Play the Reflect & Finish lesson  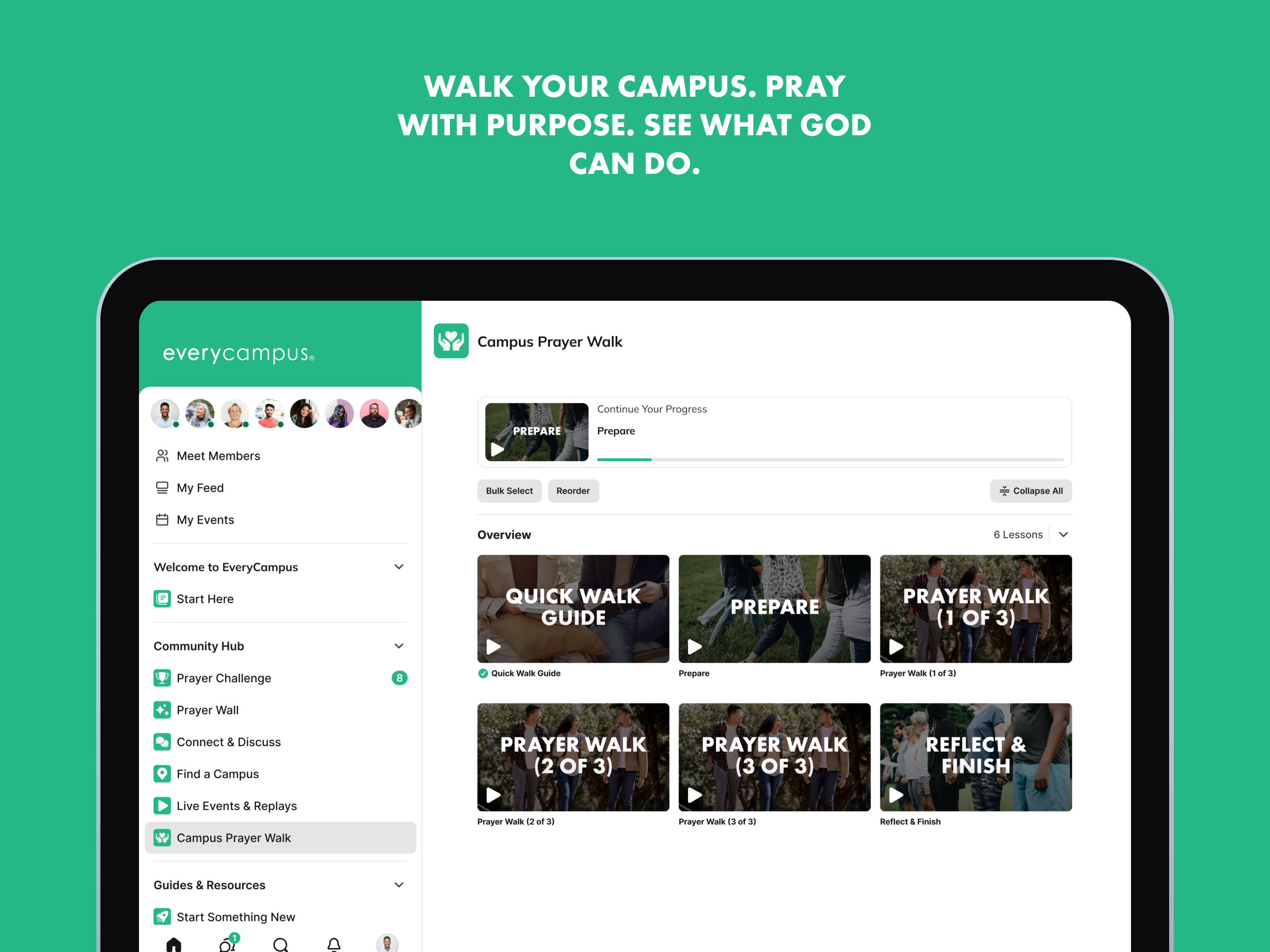[x=896, y=795]
